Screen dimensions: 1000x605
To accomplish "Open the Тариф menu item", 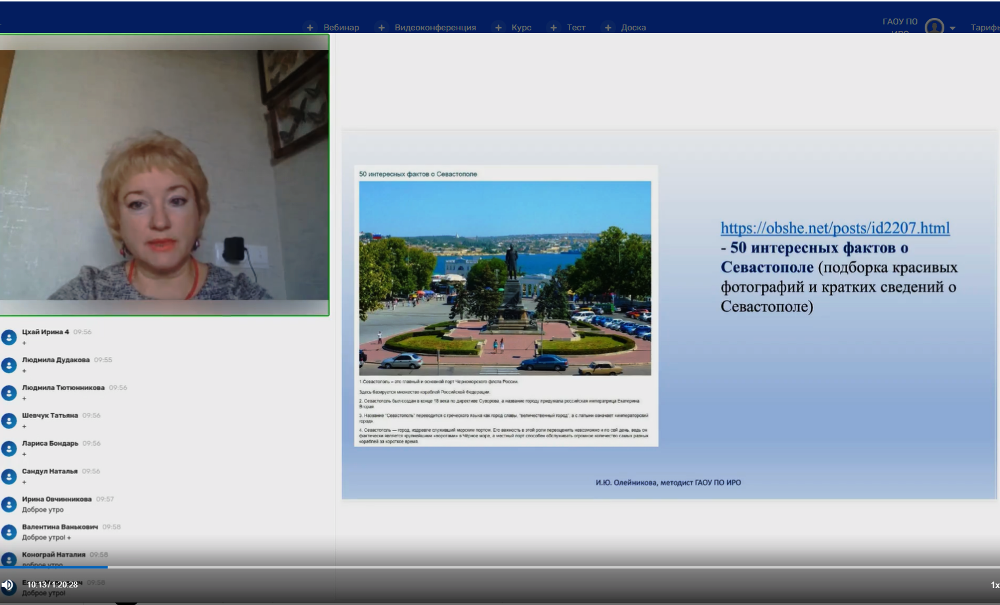I will 985,27.
